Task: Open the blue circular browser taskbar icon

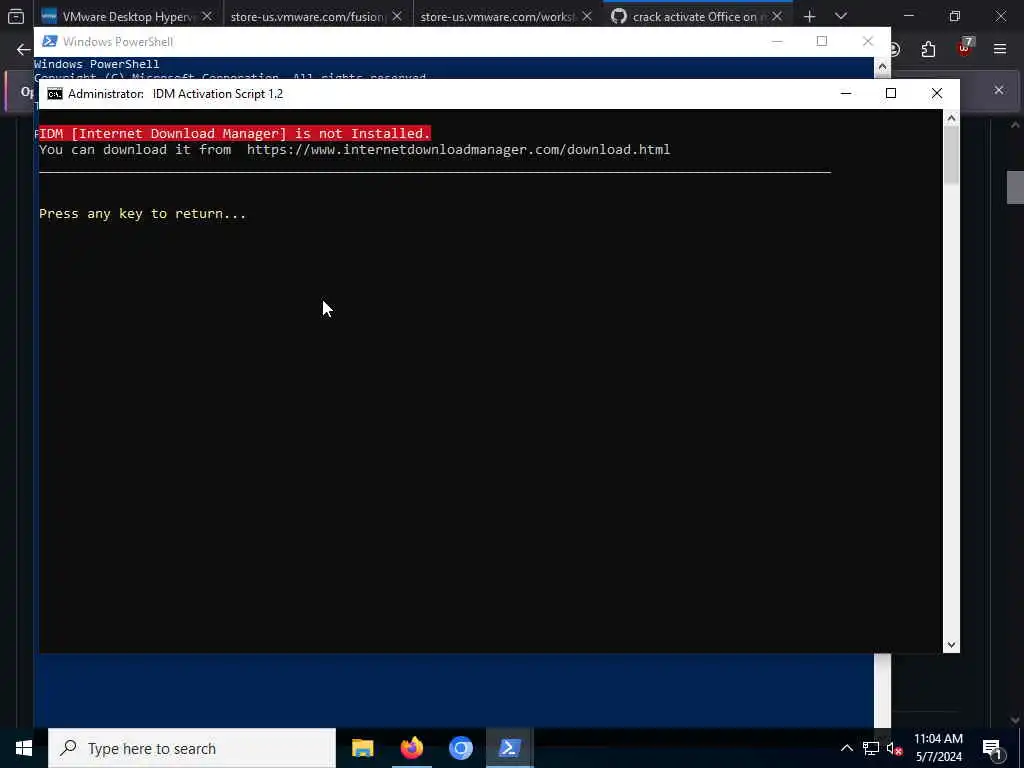Action: (x=460, y=748)
